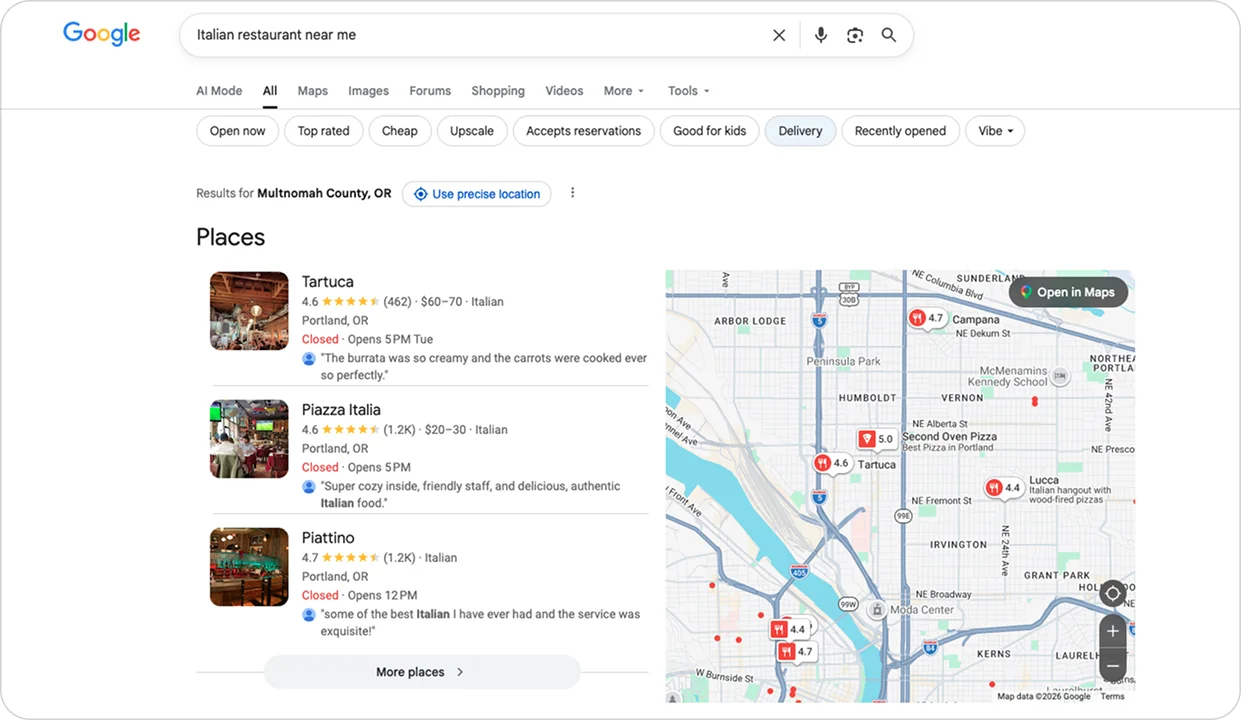Select the All results tab

270,91
